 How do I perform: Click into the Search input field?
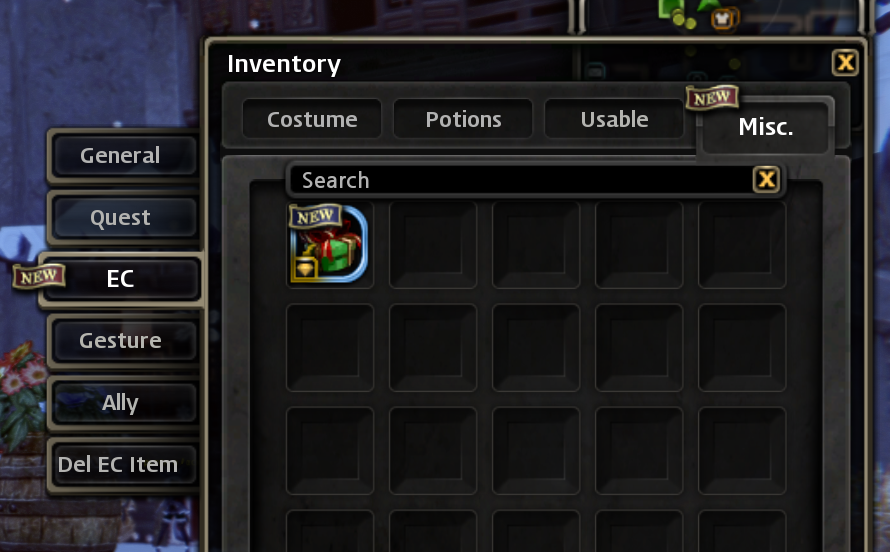[521, 180]
